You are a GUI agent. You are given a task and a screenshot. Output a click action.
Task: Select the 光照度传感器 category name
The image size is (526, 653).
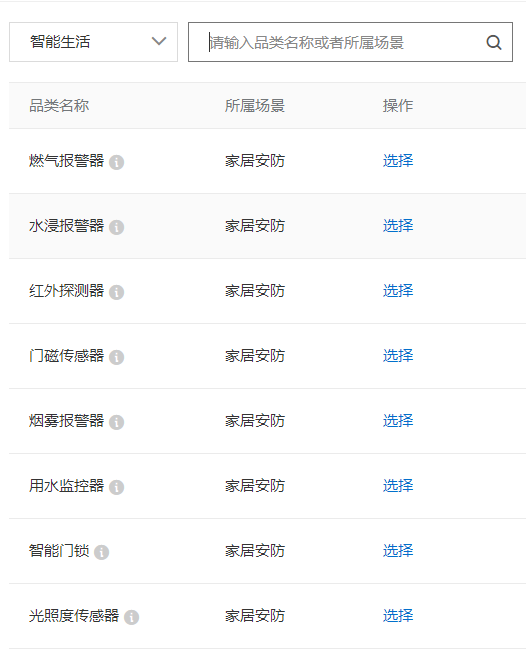pyautogui.click(x=74, y=616)
